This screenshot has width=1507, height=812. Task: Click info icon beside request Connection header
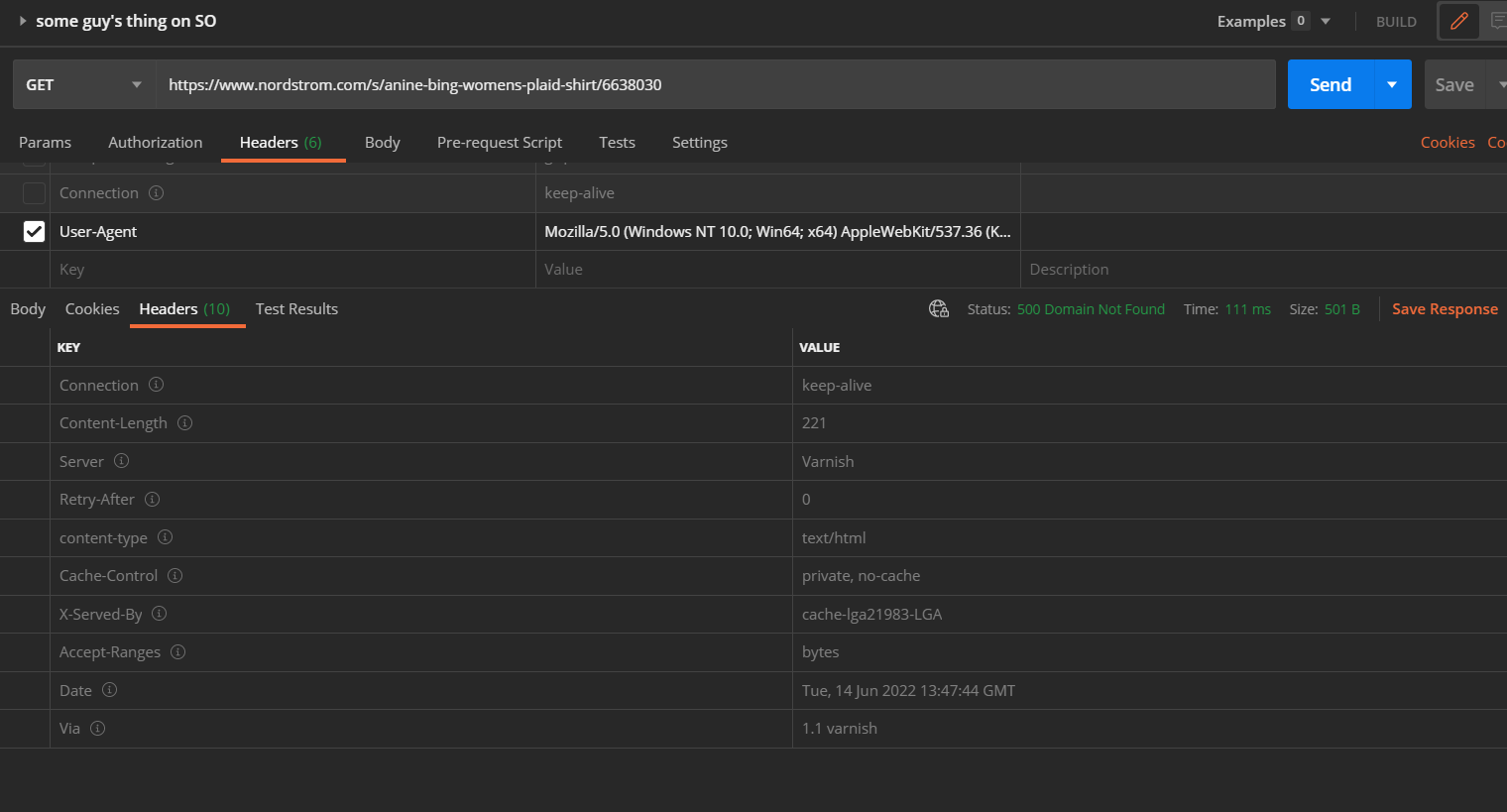click(156, 192)
